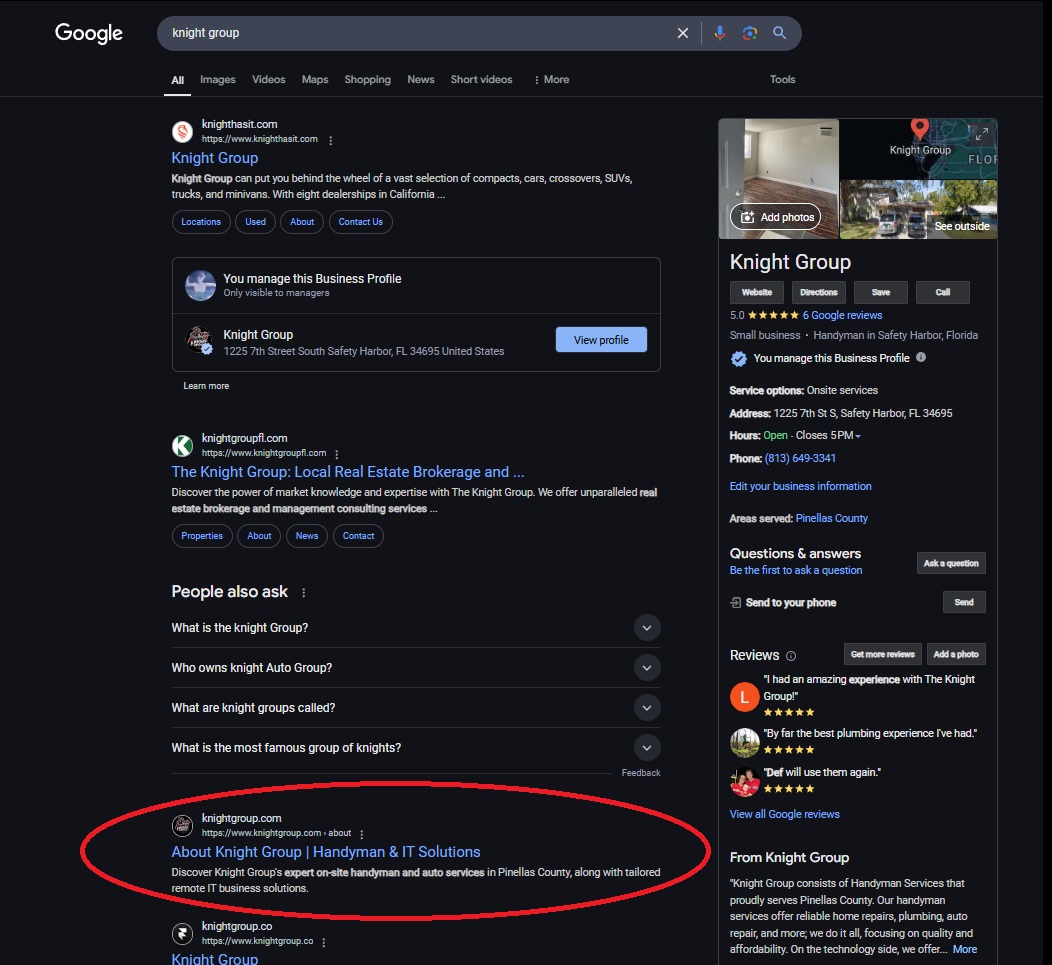1052x965 pixels.
Task: Click the Locations sitelink chip under knighthasit.com
Action: [x=201, y=222]
